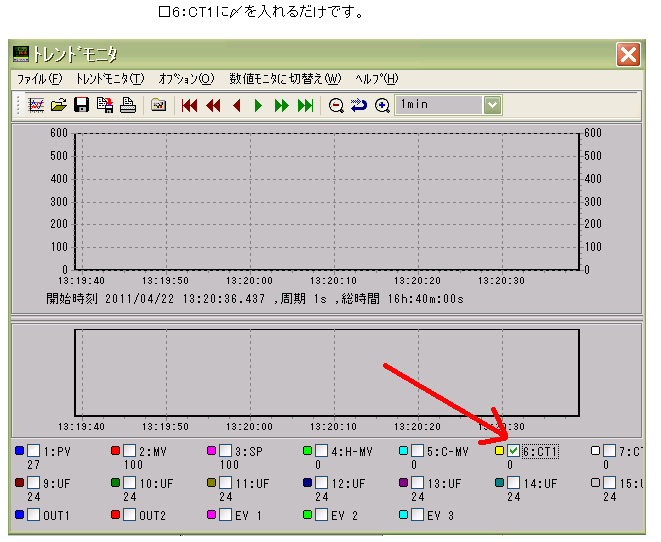Tick the 13:UF checkbox

(x=417, y=482)
